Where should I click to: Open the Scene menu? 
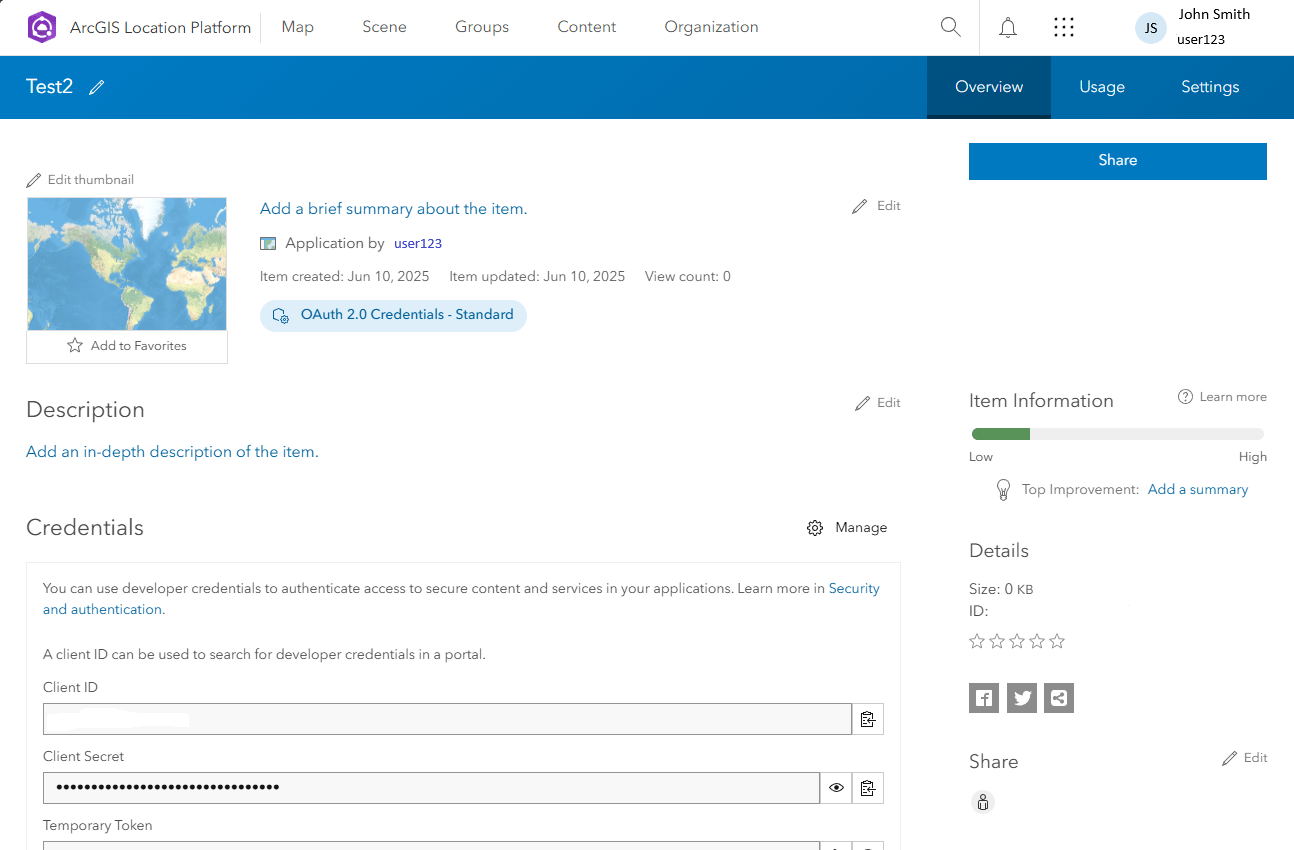384,27
